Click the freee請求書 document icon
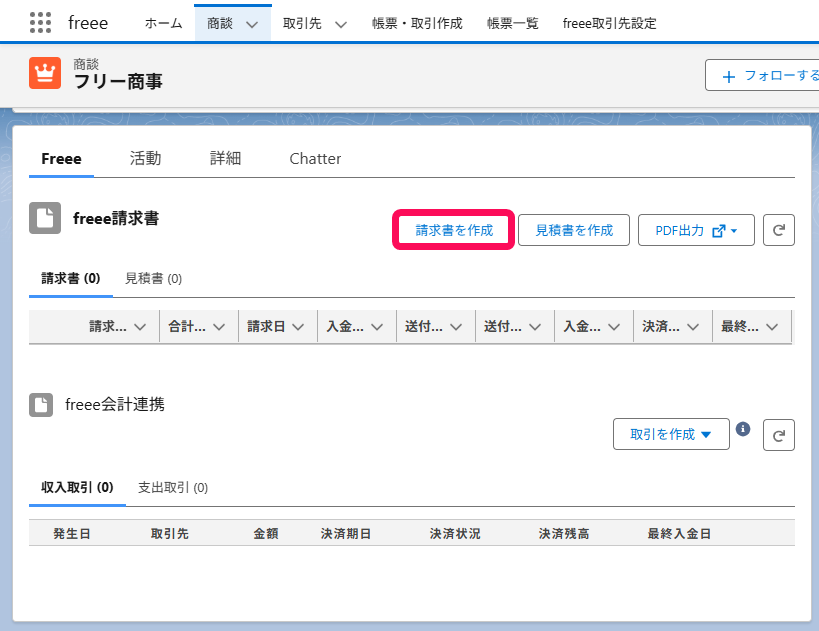This screenshot has width=819, height=631. tap(45, 218)
